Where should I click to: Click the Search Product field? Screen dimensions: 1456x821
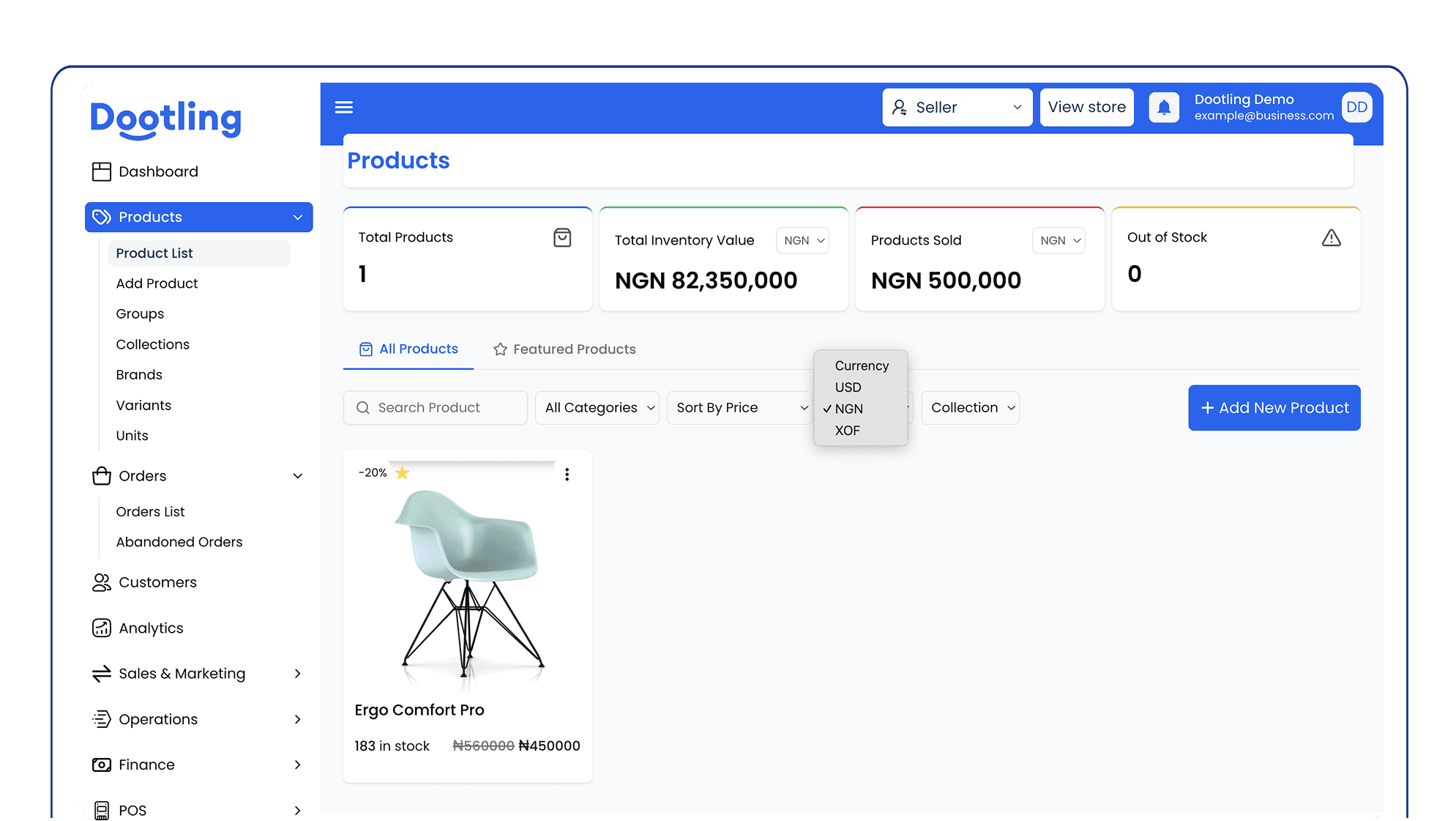(436, 408)
